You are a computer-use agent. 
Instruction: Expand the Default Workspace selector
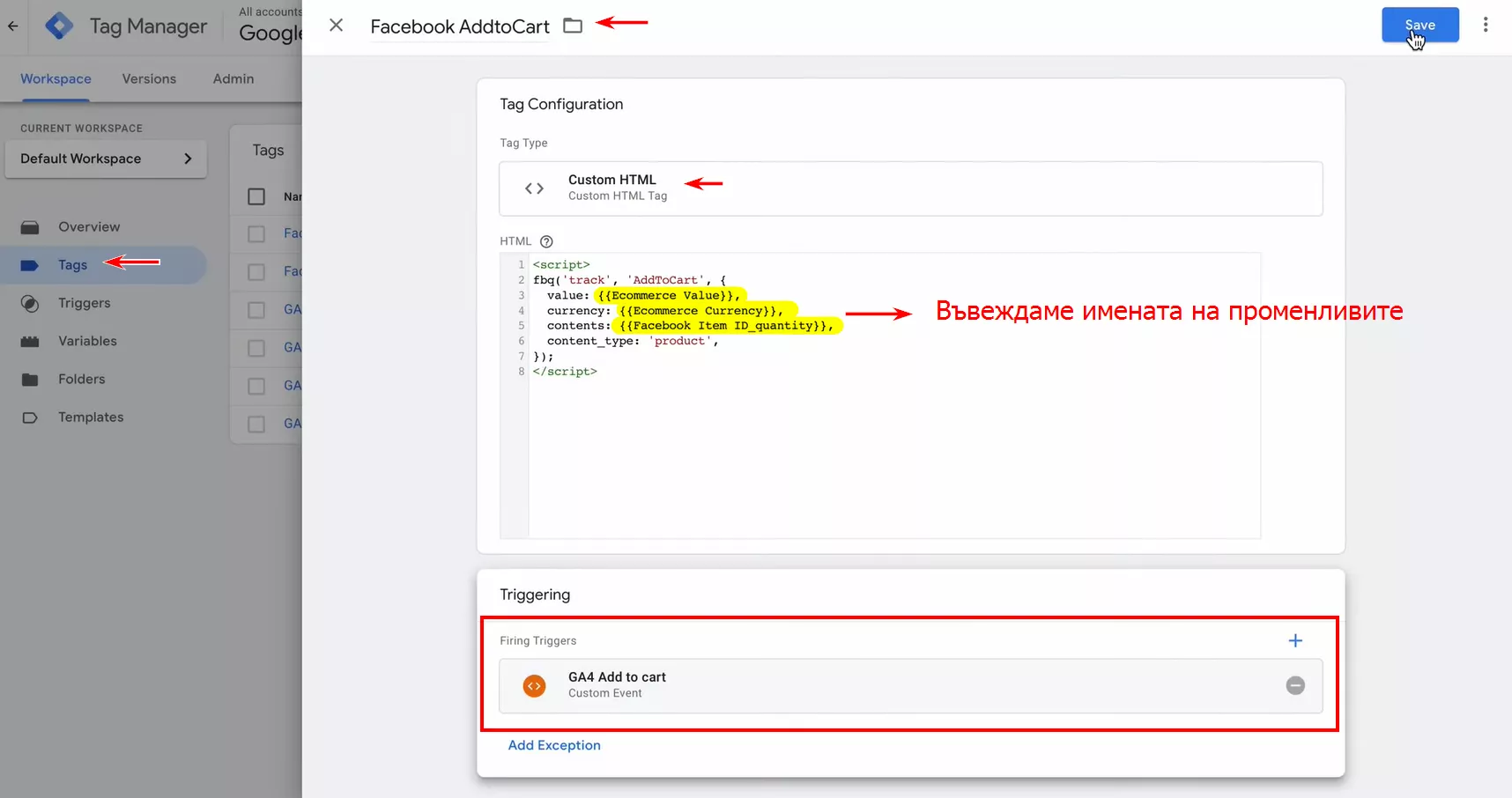pyautogui.click(x=106, y=159)
